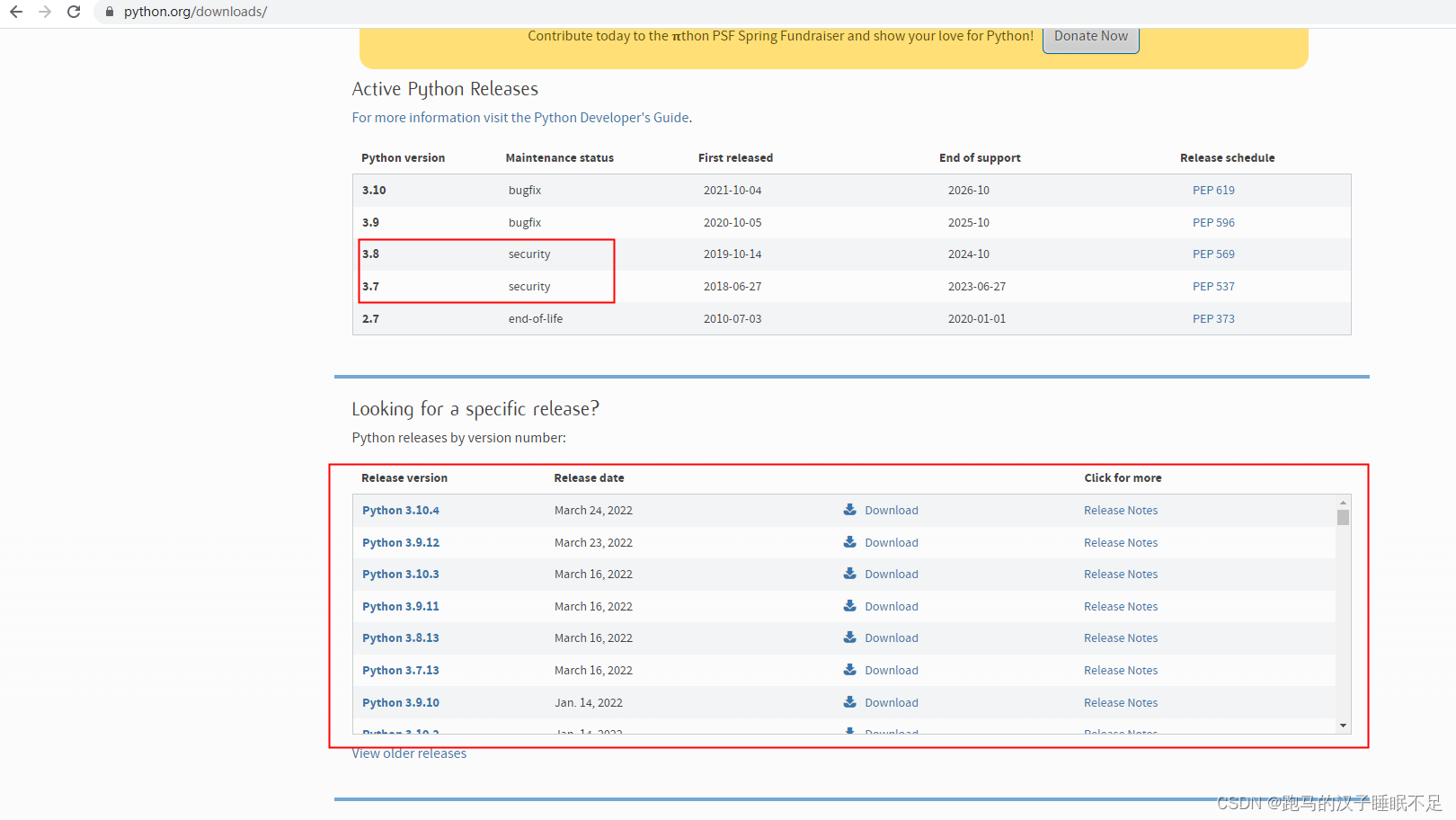
Task: Select the end-of-life status text
Action: pos(536,319)
